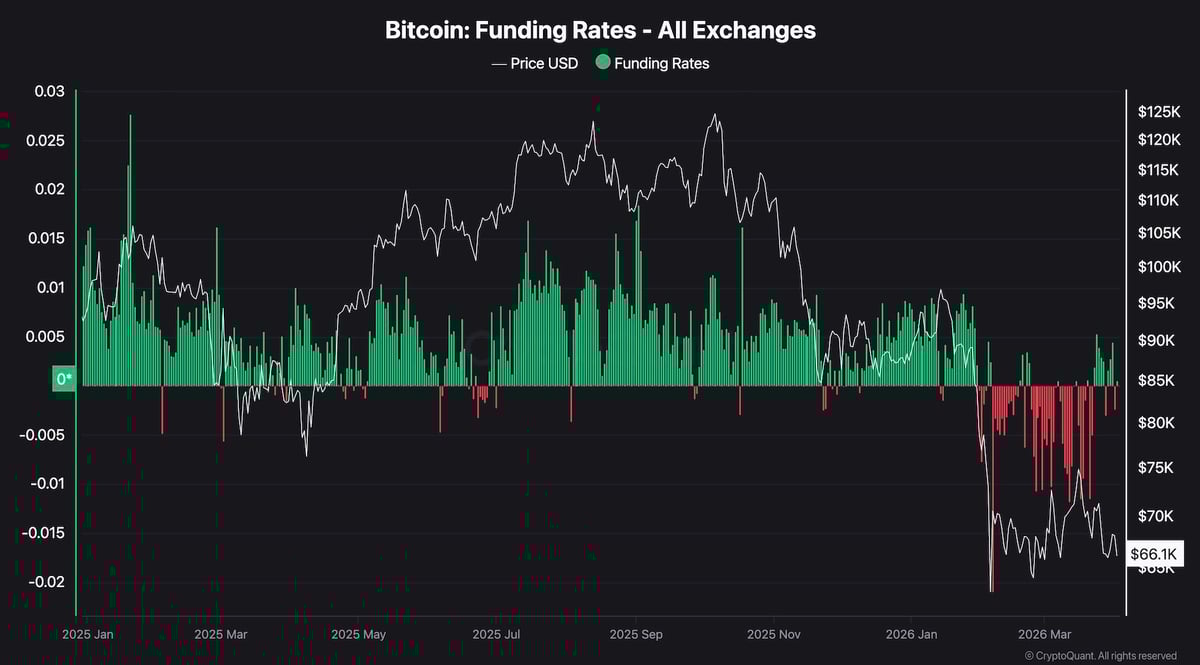1200x665 pixels.
Task: Click the green Funding Rates legend dot
Action: pyautogui.click(x=602, y=63)
